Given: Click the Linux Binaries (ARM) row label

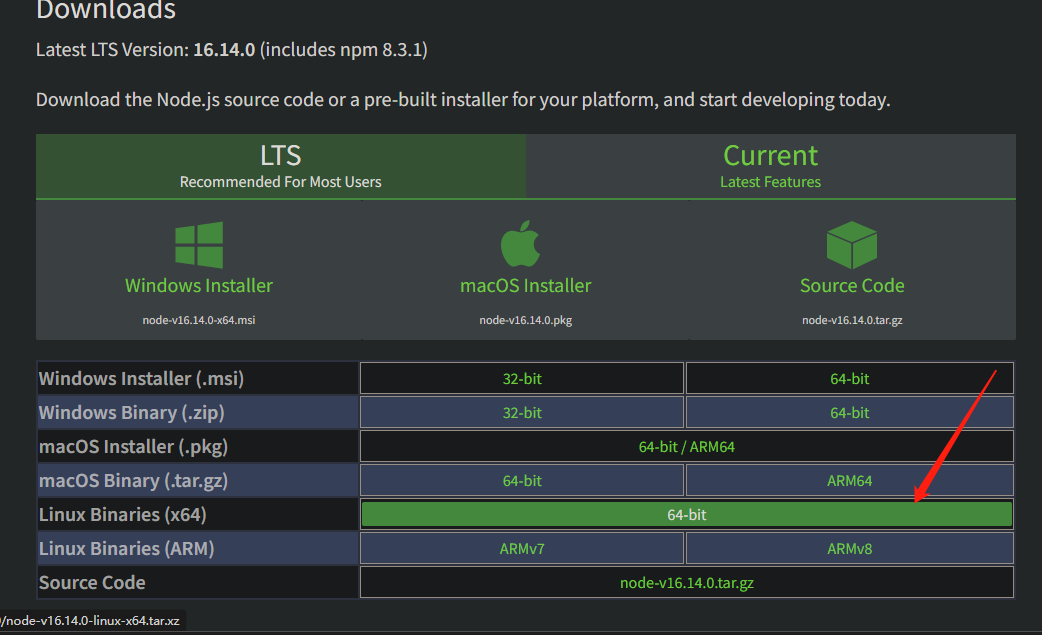Looking at the screenshot, I should point(126,549).
